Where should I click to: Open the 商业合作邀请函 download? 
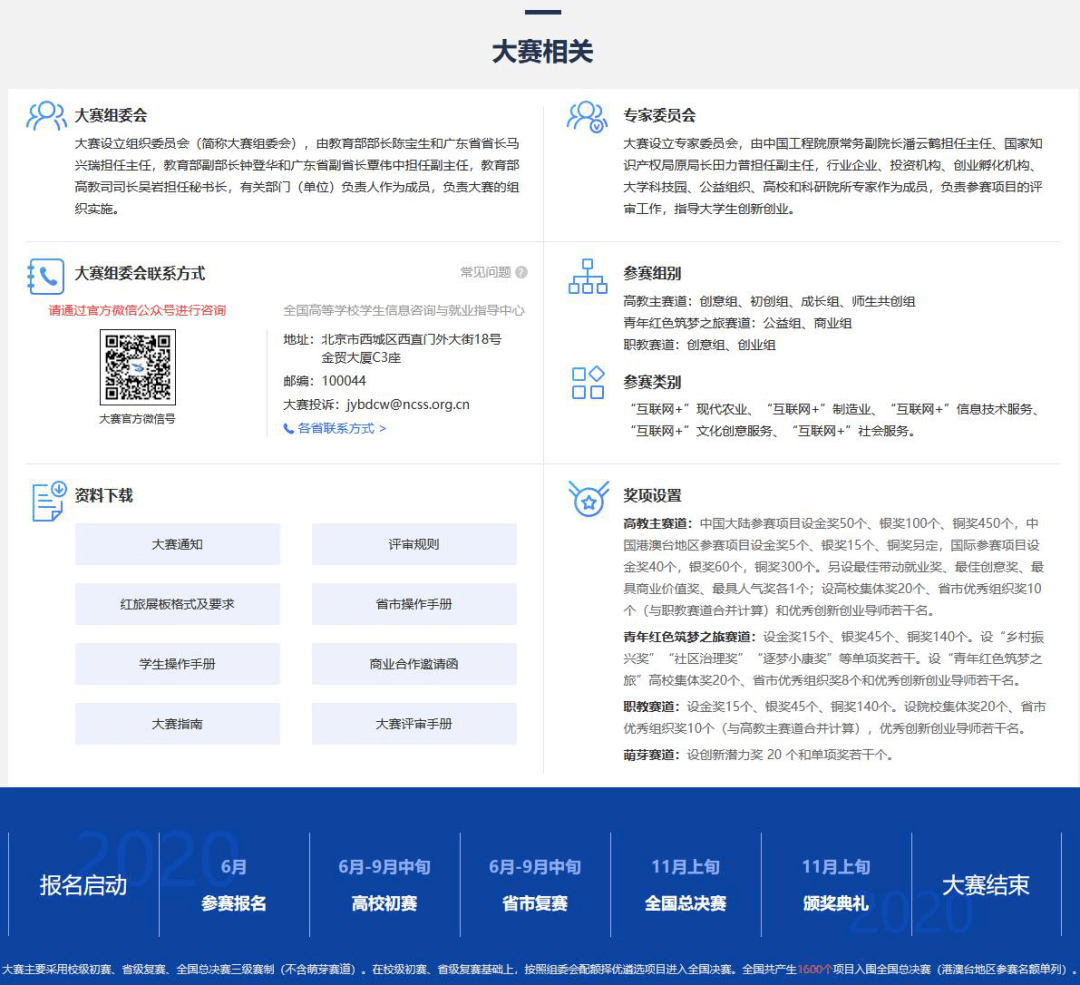[414, 664]
